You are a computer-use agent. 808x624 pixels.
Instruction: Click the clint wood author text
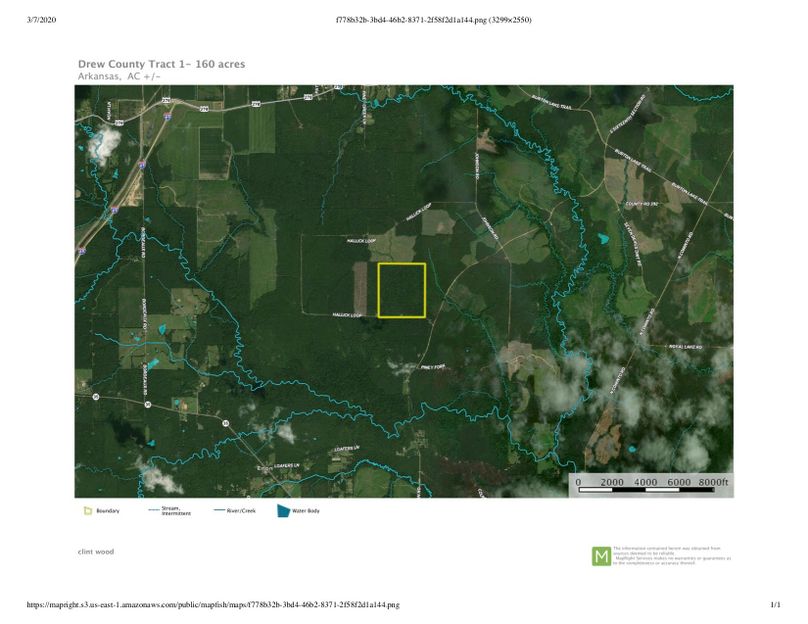click(96, 551)
